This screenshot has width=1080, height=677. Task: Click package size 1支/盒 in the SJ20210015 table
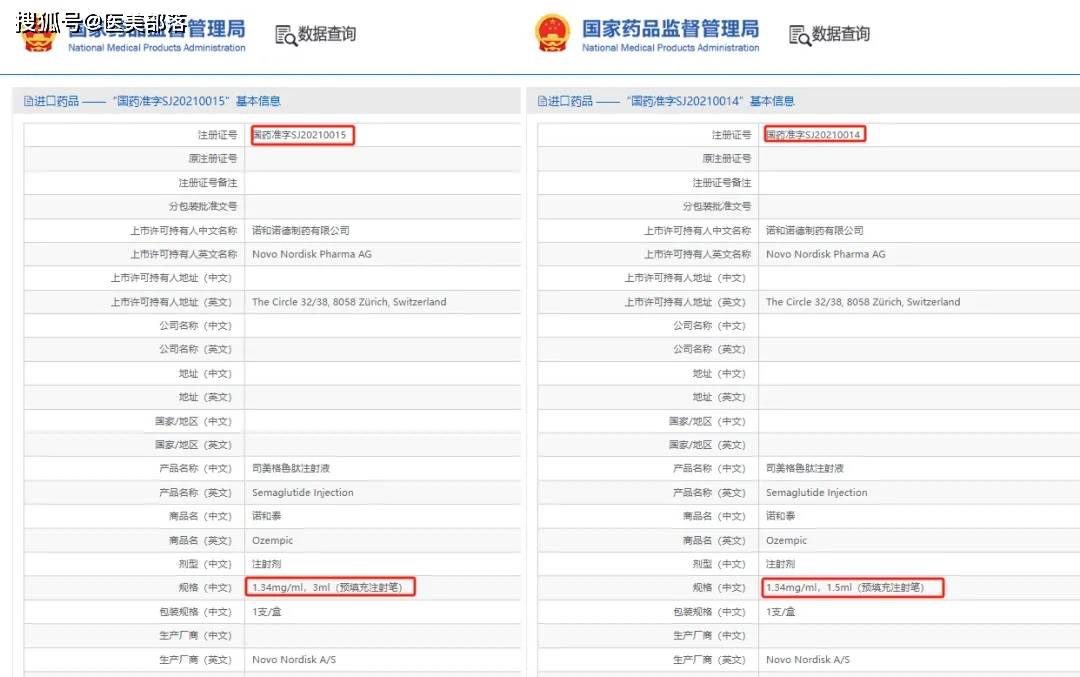click(267, 612)
